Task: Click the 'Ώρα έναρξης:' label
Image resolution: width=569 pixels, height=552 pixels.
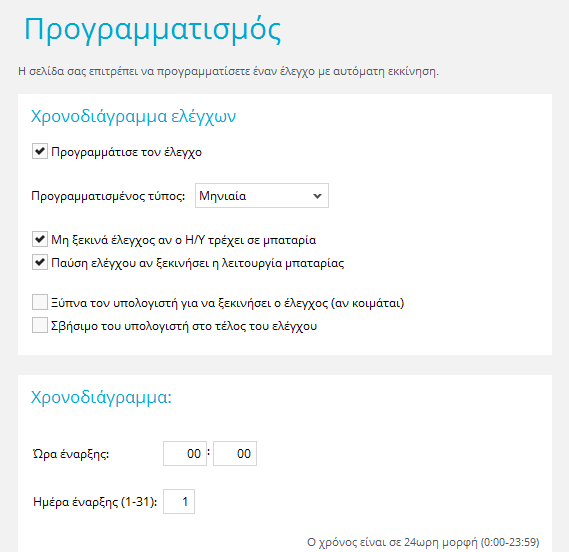Action: (x=71, y=454)
